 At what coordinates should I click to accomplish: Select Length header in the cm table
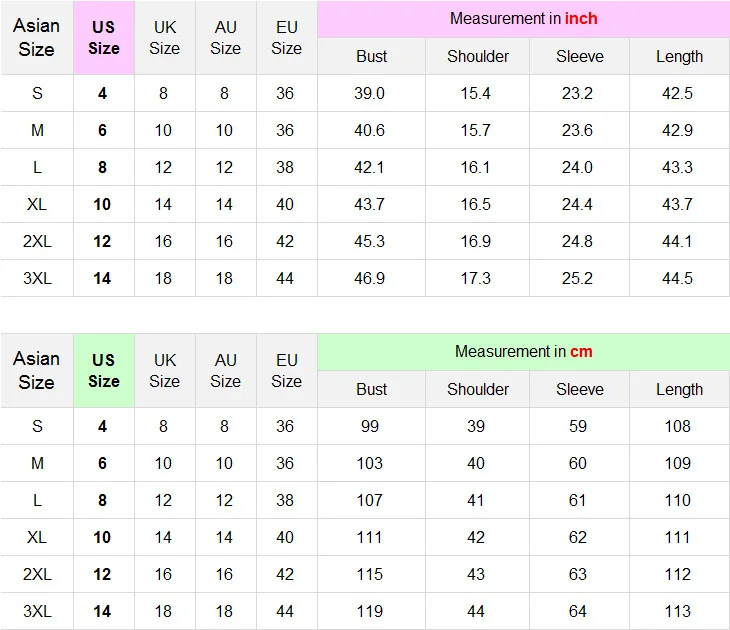point(679,389)
